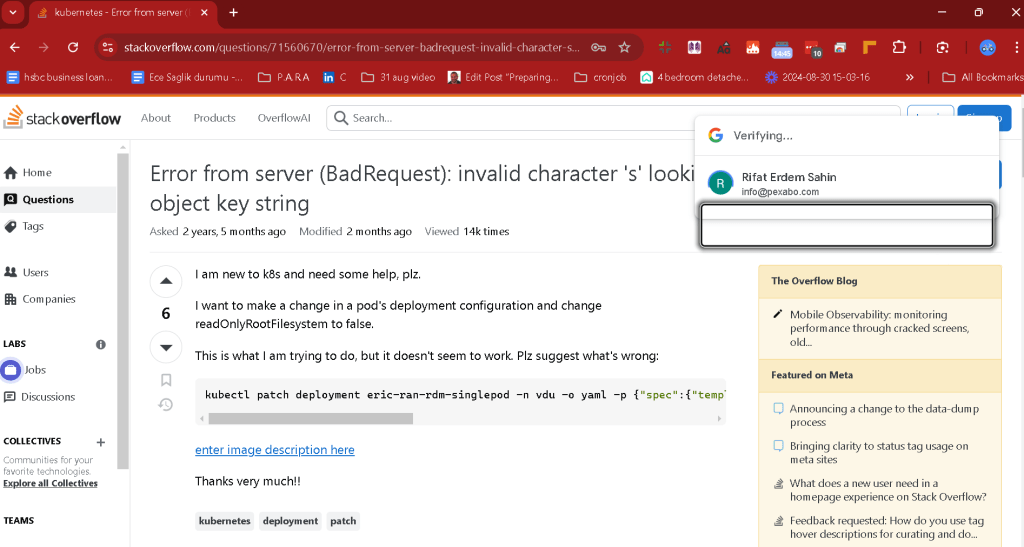Viewport: 1024px width, 547px height.
Task: Open the 31 aug video bookmark folder
Action: [398, 77]
